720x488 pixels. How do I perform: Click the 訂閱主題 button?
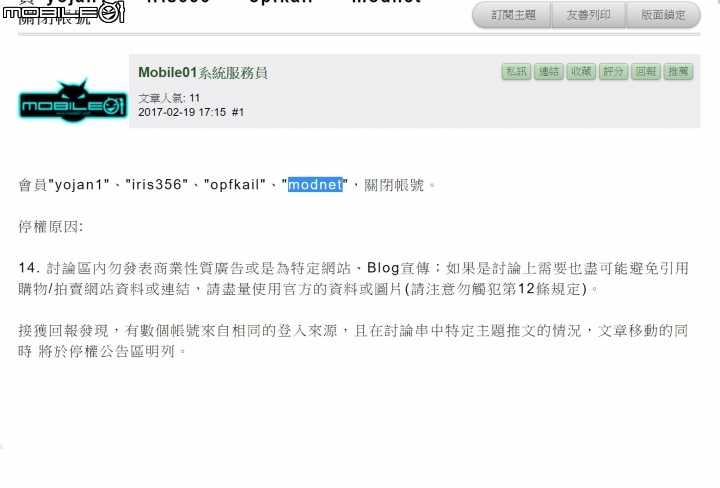512,15
